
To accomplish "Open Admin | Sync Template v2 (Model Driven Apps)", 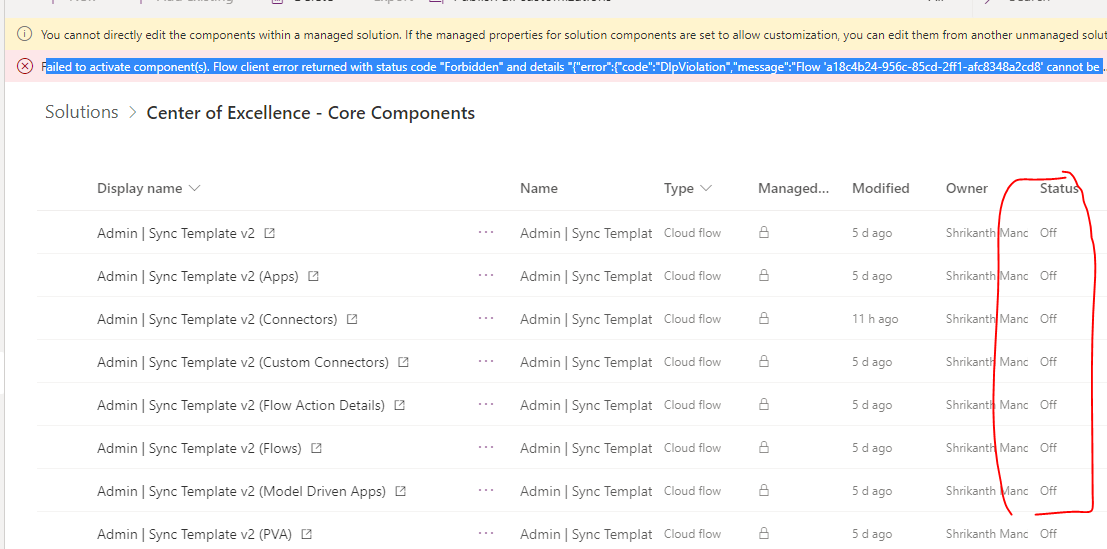I will click(x=241, y=491).
